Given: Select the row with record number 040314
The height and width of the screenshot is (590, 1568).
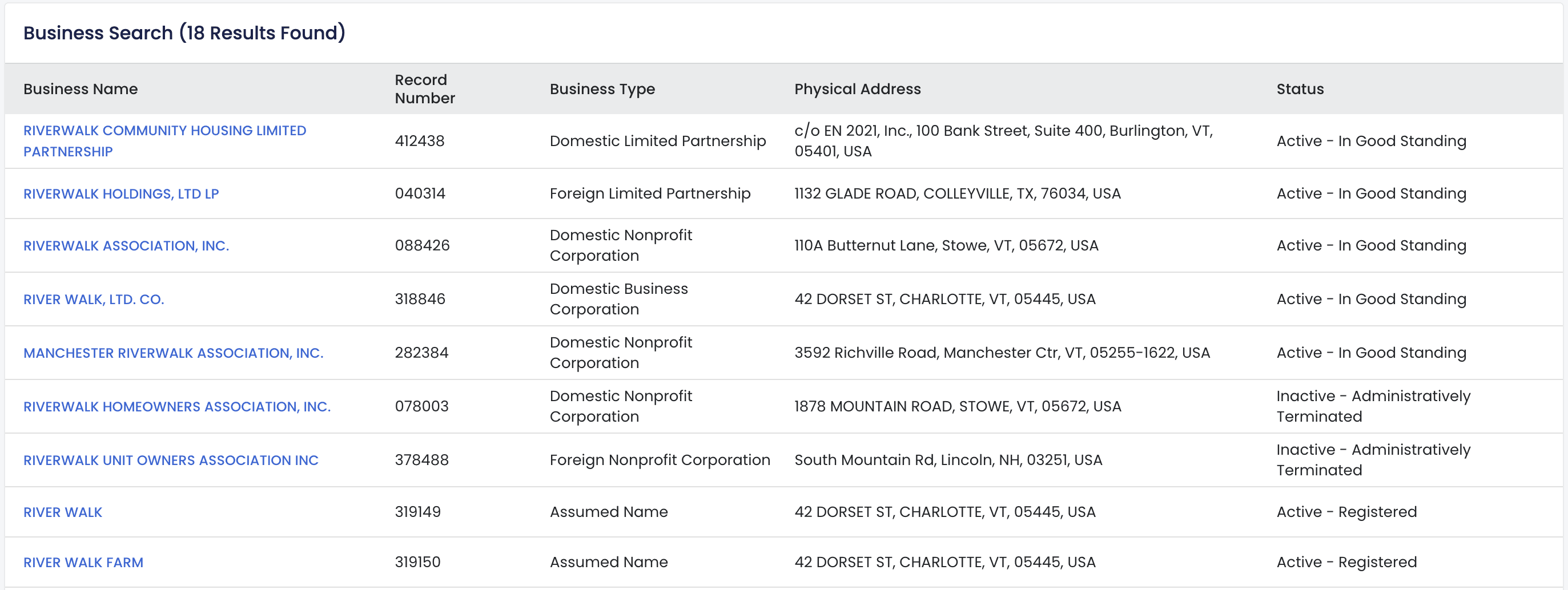Looking at the screenshot, I should [x=420, y=193].
